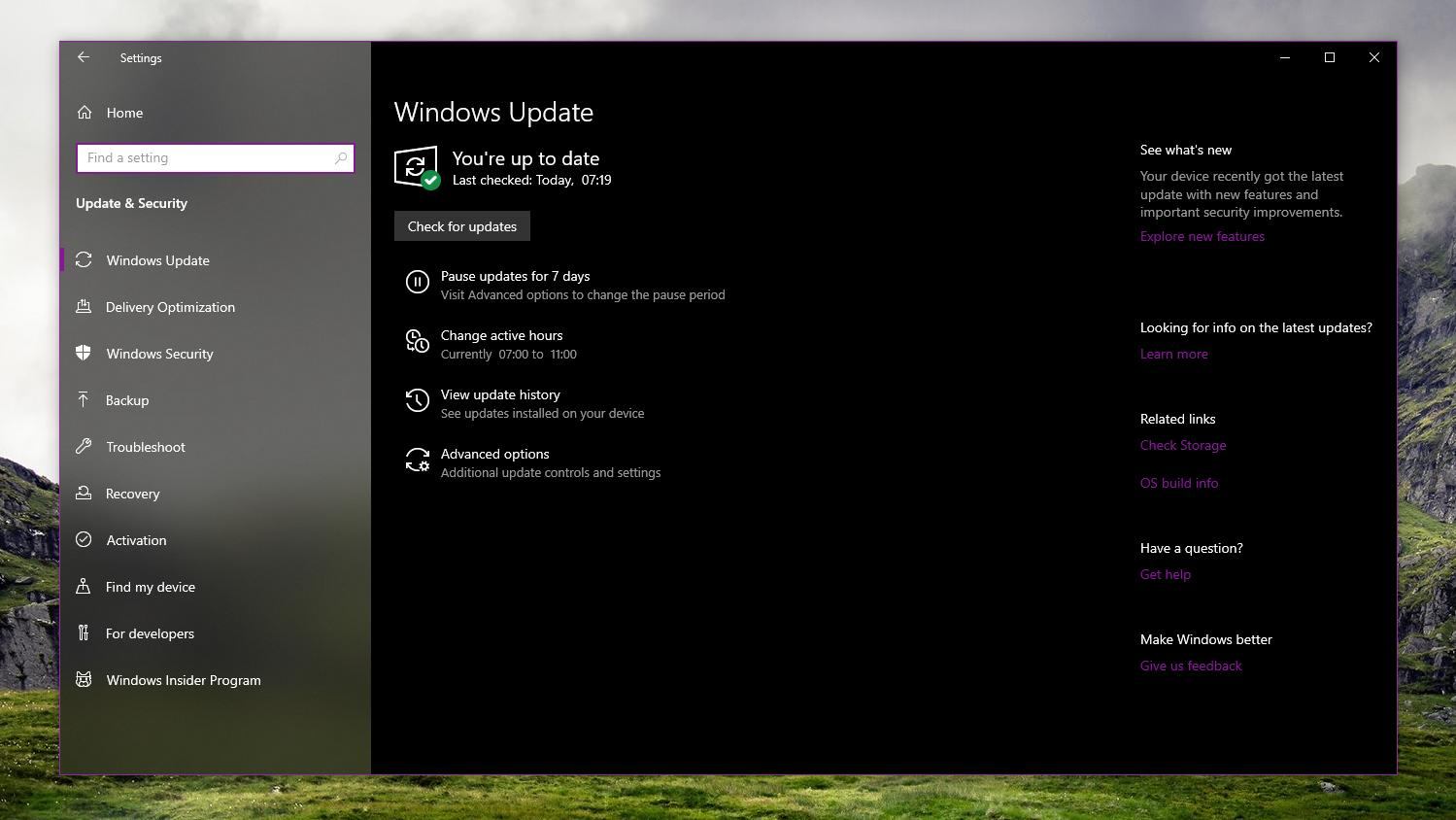Click the Advanced options gear icon

point(417,461)
